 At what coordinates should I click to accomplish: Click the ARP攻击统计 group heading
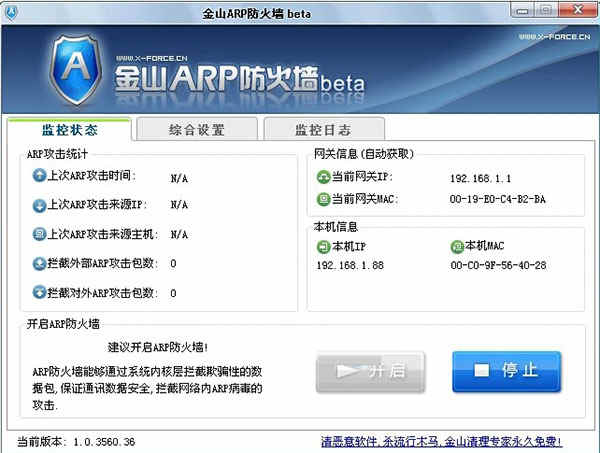tap(57, 154)
